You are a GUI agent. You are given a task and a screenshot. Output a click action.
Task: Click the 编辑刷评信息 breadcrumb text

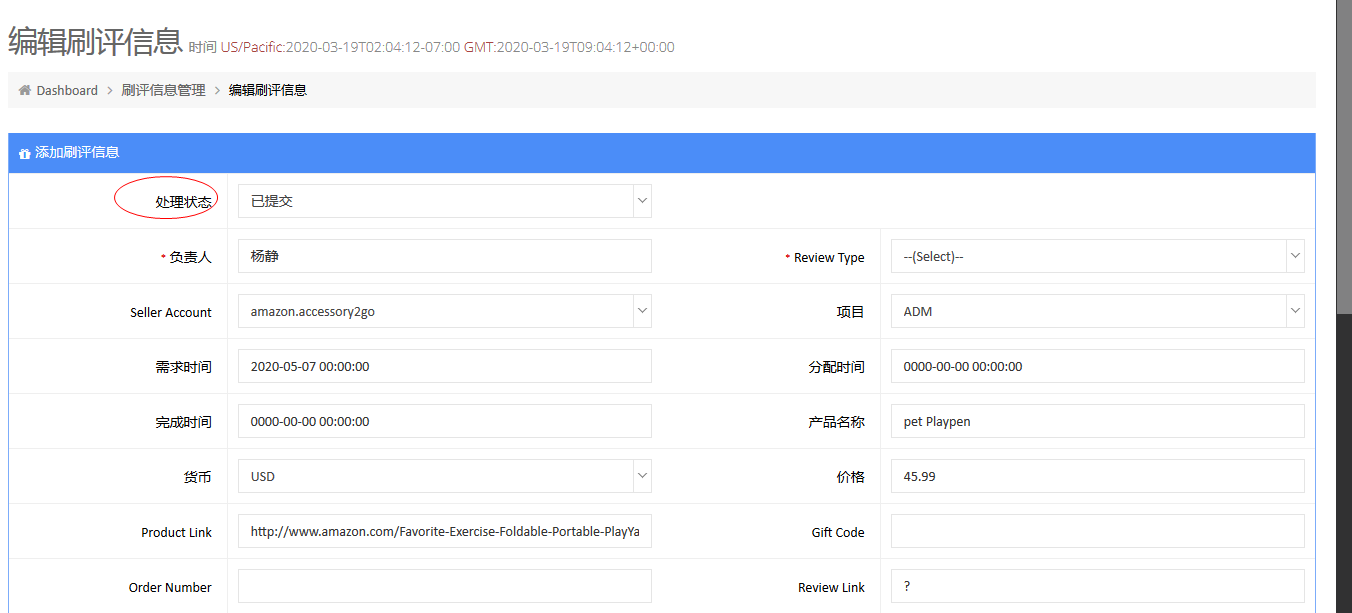pos(268,90)
